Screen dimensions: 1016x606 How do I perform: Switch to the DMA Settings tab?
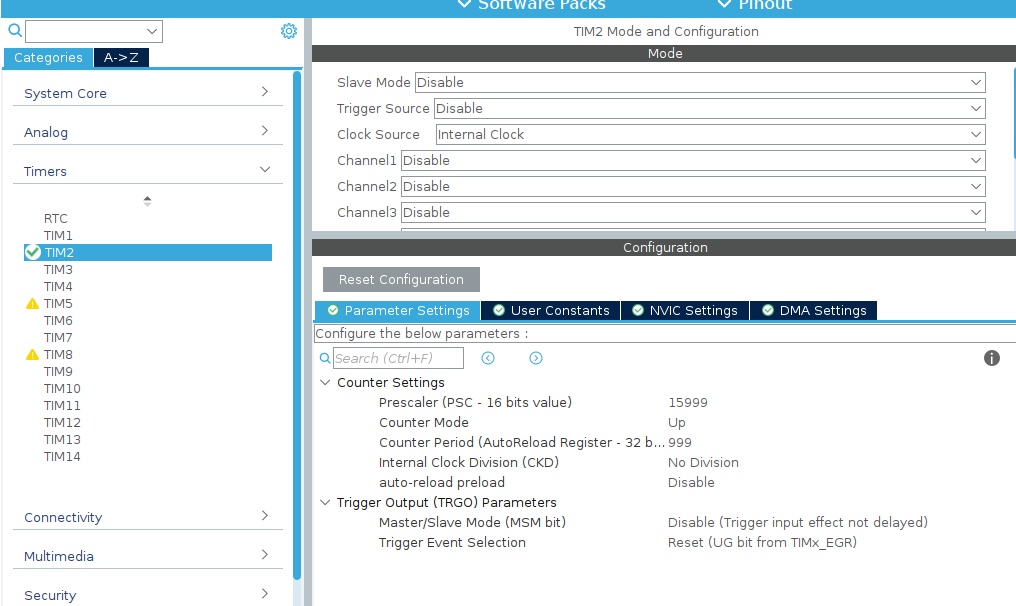(x=813, y=311)
